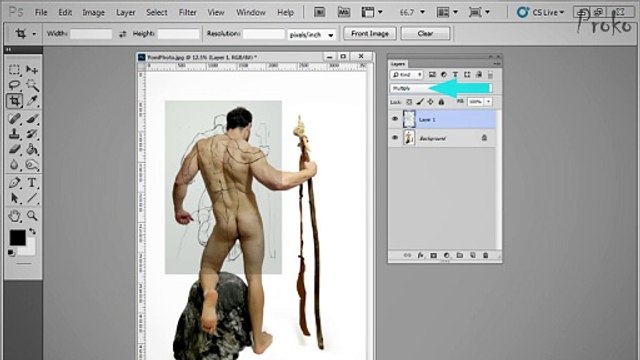This screenshot has height=360, width=640.
Task: Open the crop tool preset picker arrow
Action: pos(34,34)
